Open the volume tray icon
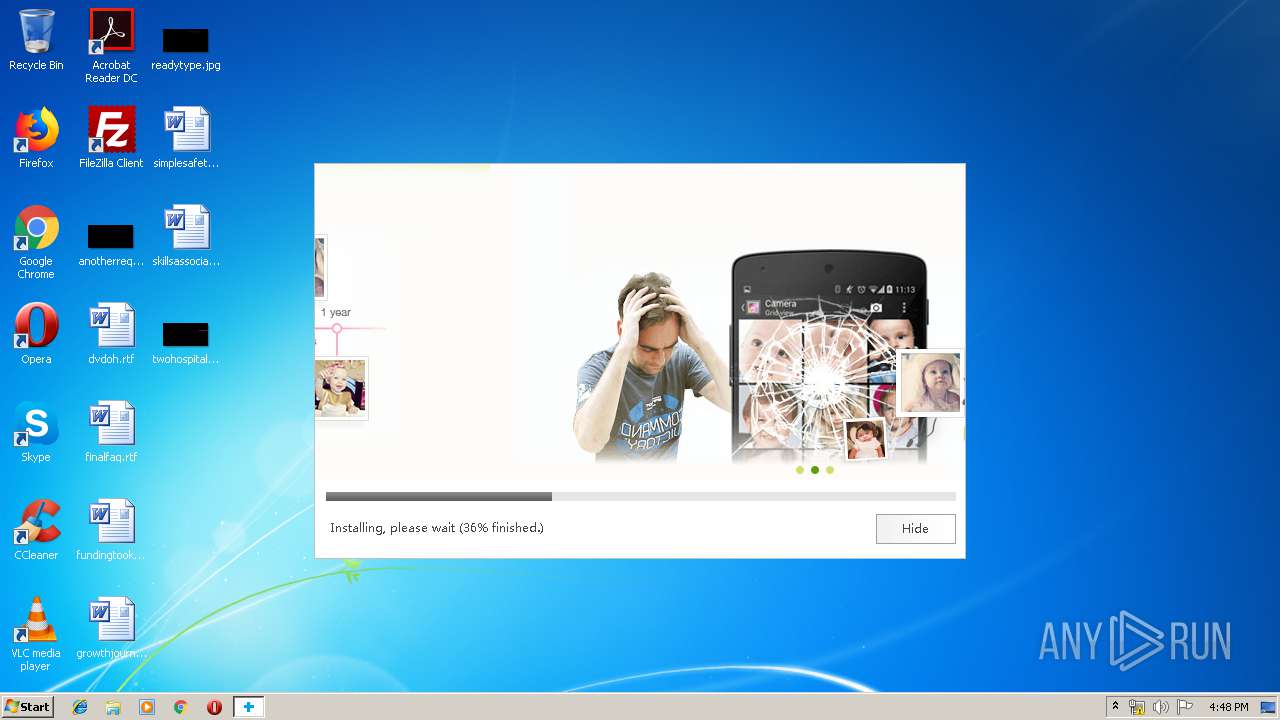Image resolution: width=1280 pixels, height=720 pixels. click(1160, 707)
